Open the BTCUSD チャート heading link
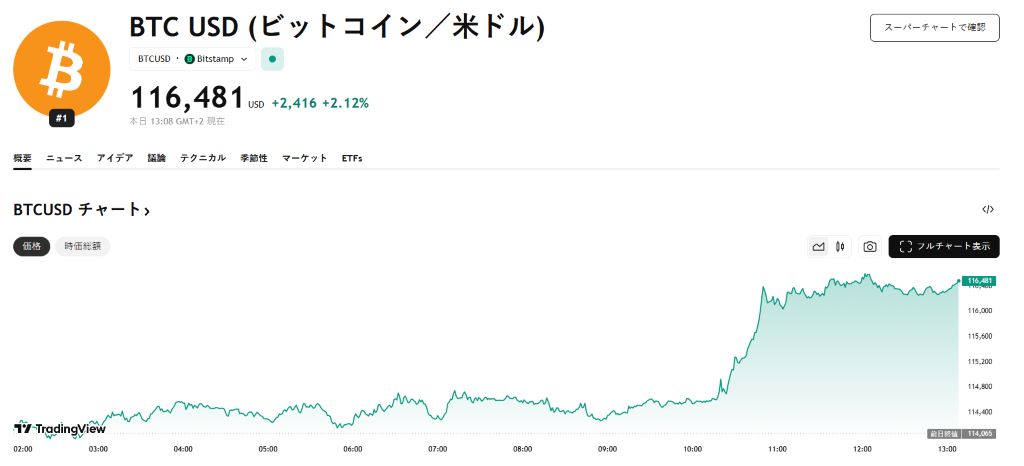1024x466 pixels. (81, 210)
